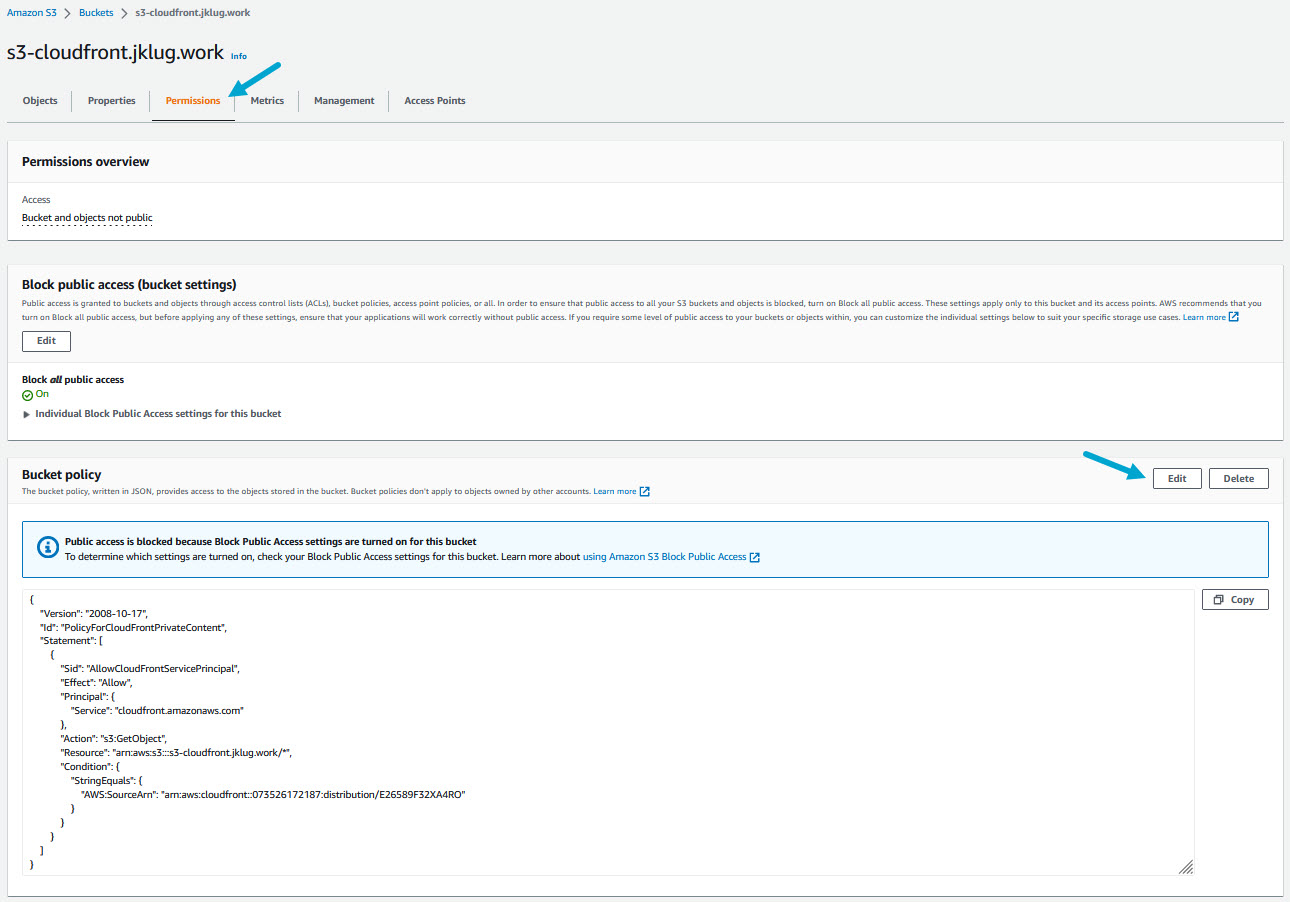Edit the bucket policy
Image resolution: width=1290 pixels, height=902 pixels.
pos(1177,479)
